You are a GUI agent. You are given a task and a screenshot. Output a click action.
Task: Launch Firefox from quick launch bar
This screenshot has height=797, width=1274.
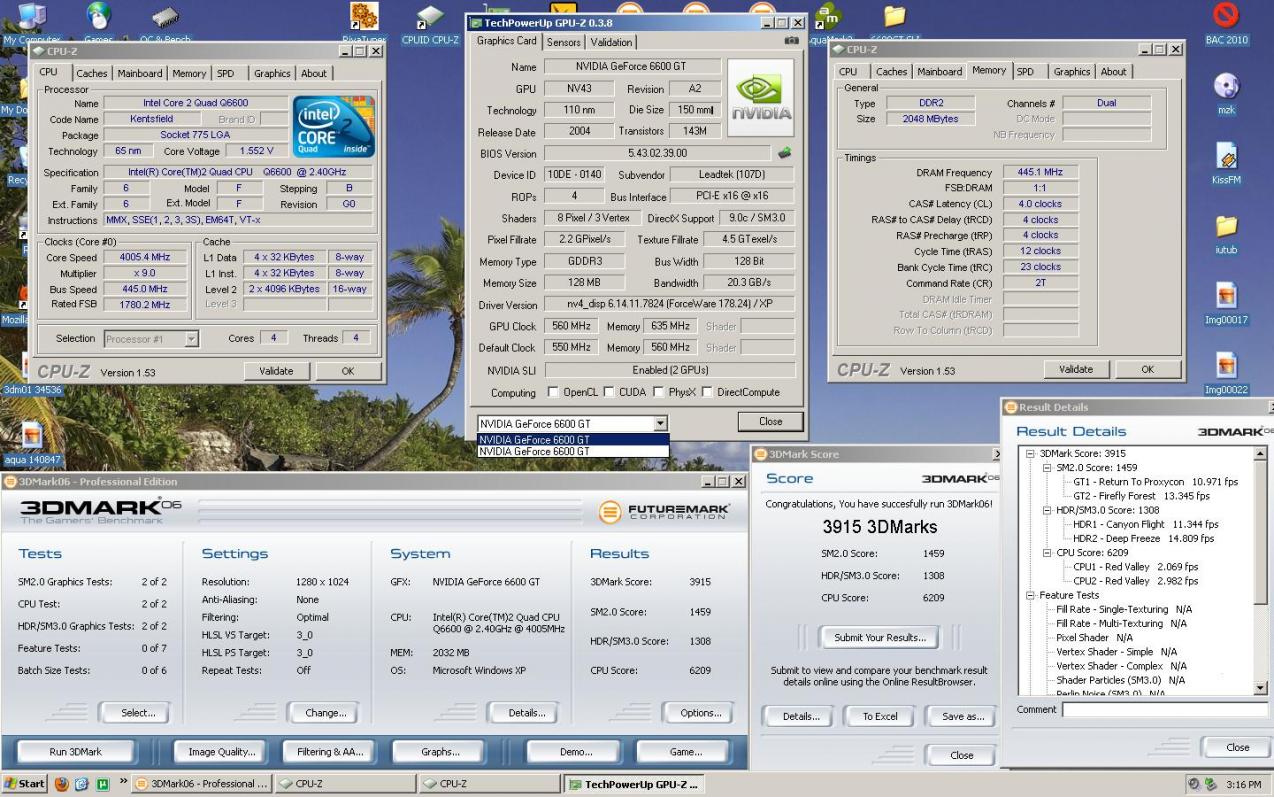(x=62, y=784)
